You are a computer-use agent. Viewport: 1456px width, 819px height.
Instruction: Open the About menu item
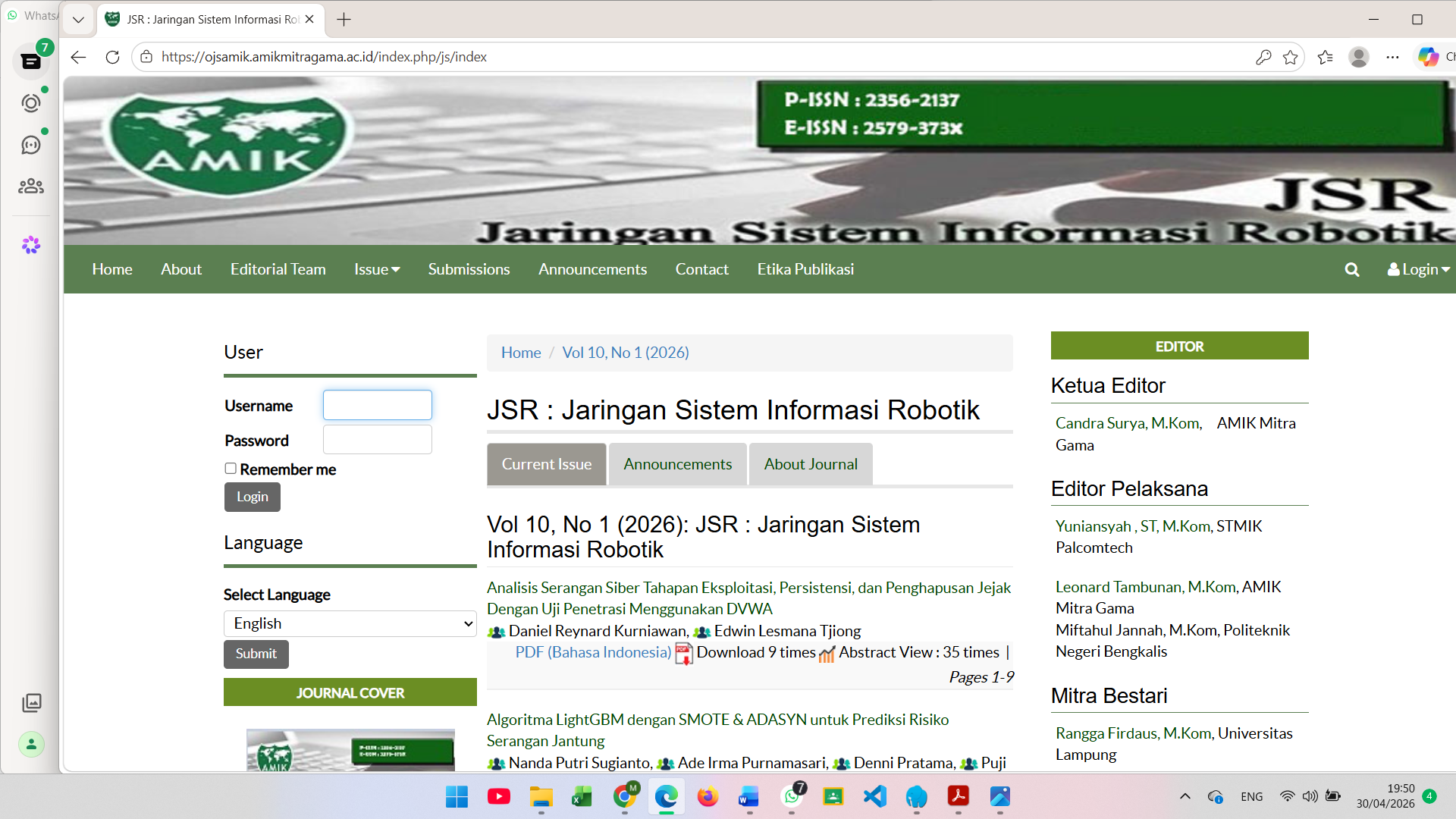181,269
